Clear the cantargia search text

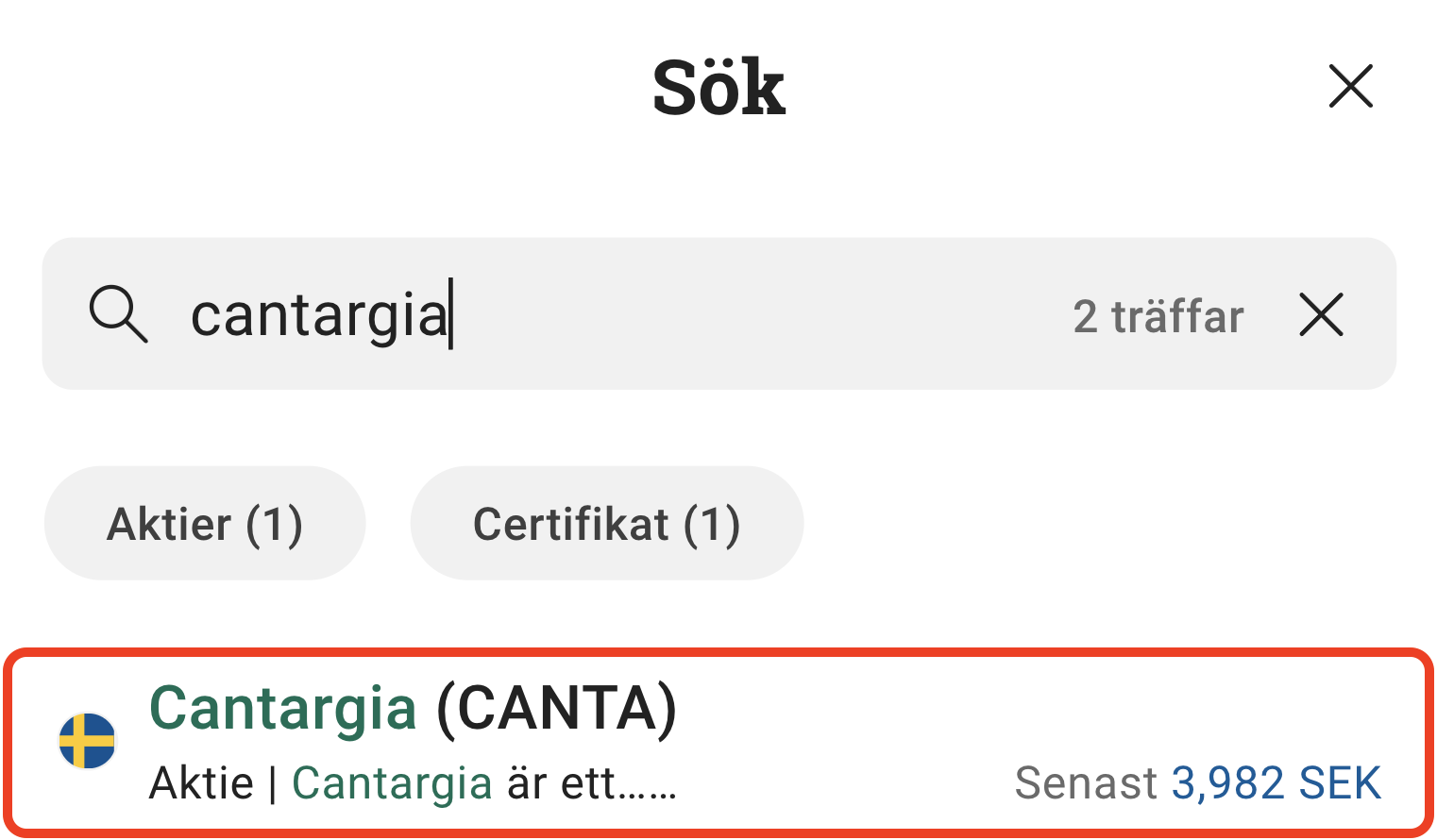(1321, 314)
